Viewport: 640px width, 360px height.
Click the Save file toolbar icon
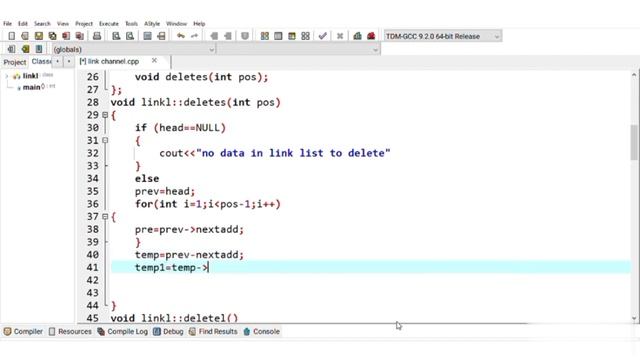(39, 36)
